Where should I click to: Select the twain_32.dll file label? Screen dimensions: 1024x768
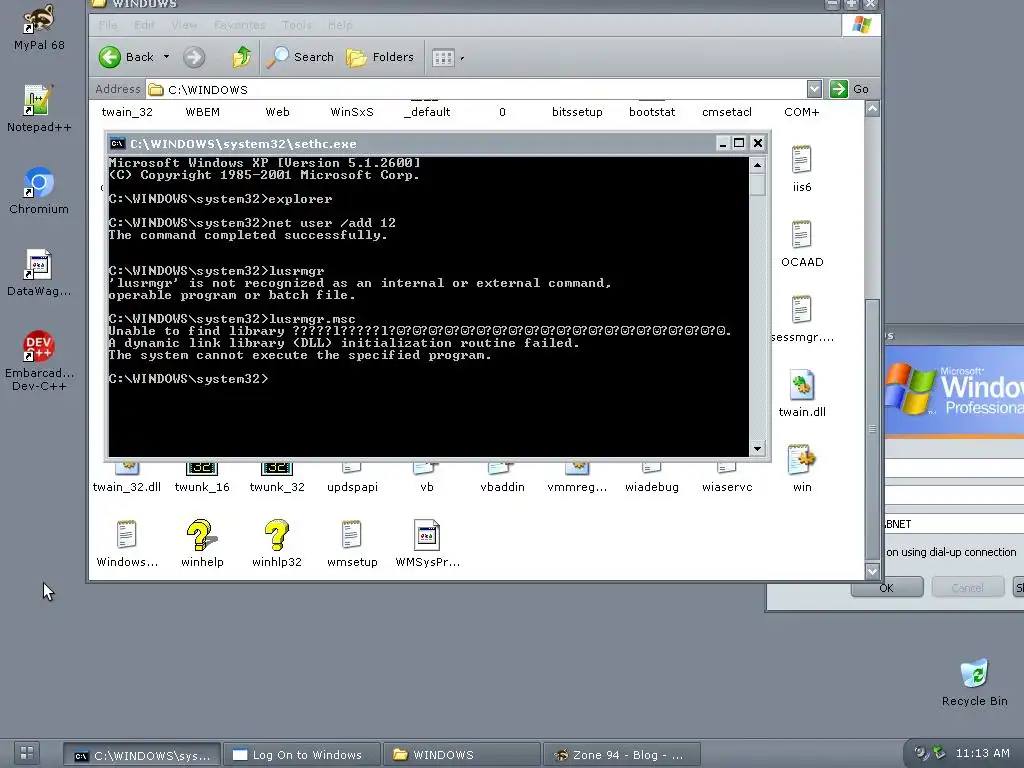[127, 487]
